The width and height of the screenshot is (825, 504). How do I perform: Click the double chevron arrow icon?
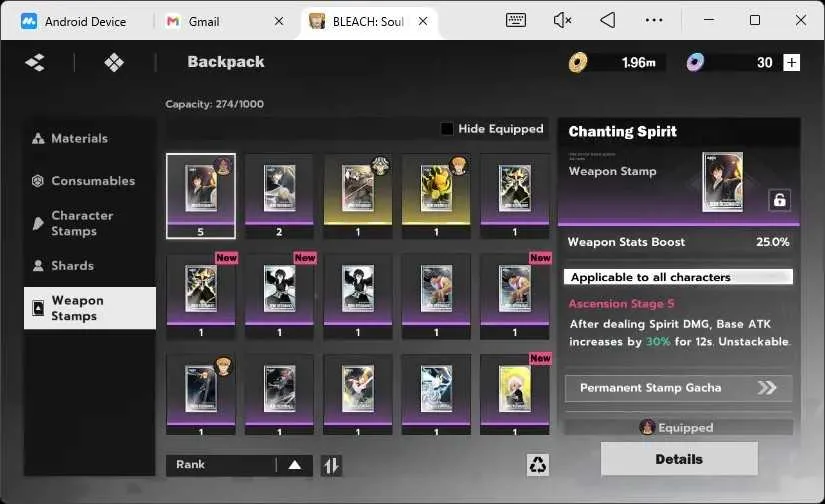[767, 388]
